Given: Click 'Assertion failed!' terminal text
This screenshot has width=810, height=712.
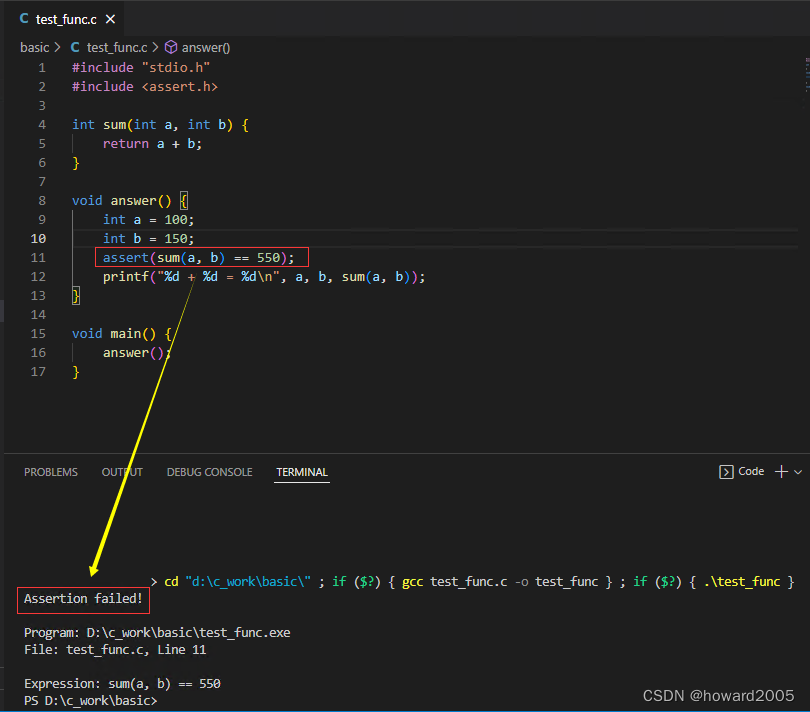Looking at the screenshot, I should coord(83,598).
